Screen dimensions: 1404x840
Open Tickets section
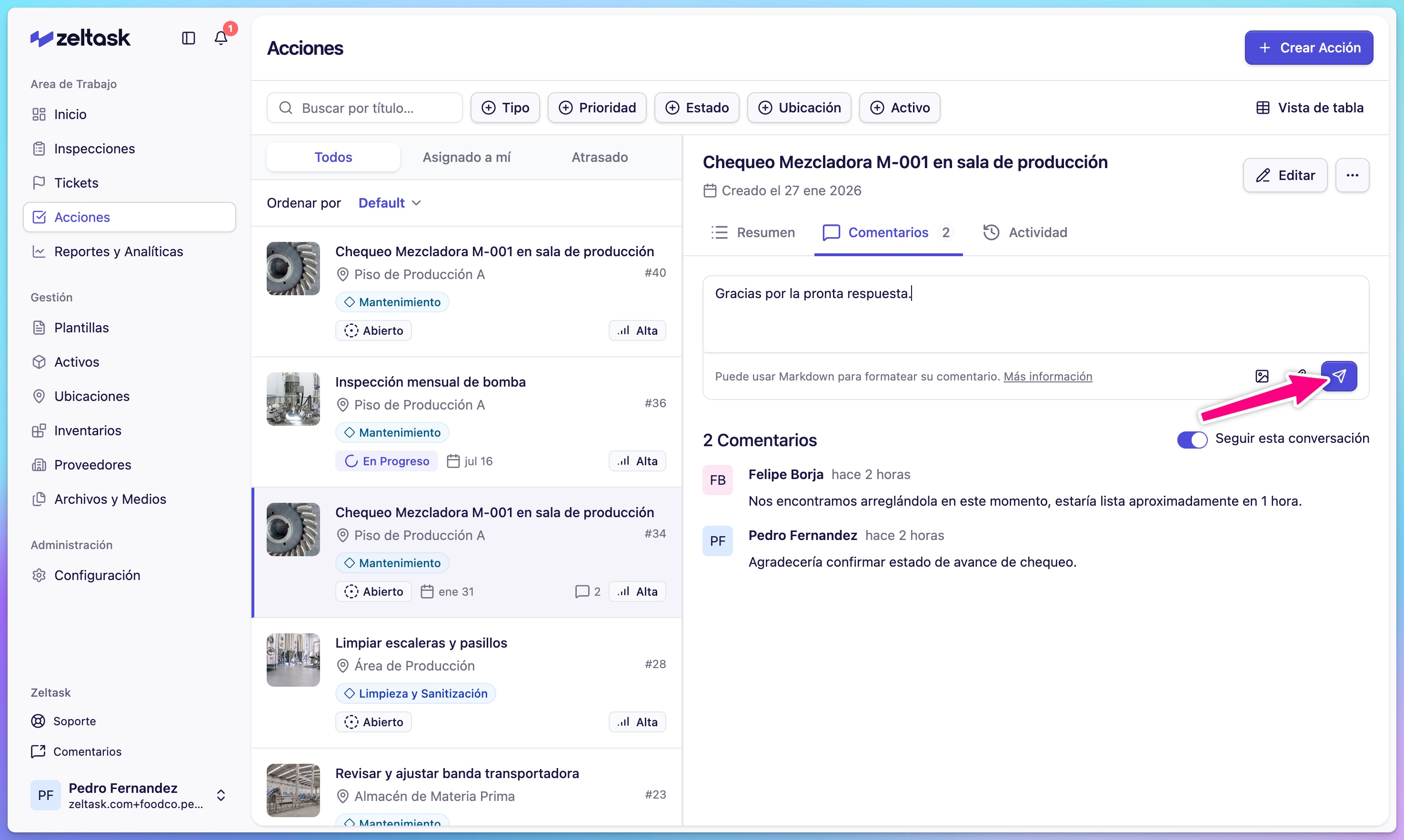click(x=129, y=183)
